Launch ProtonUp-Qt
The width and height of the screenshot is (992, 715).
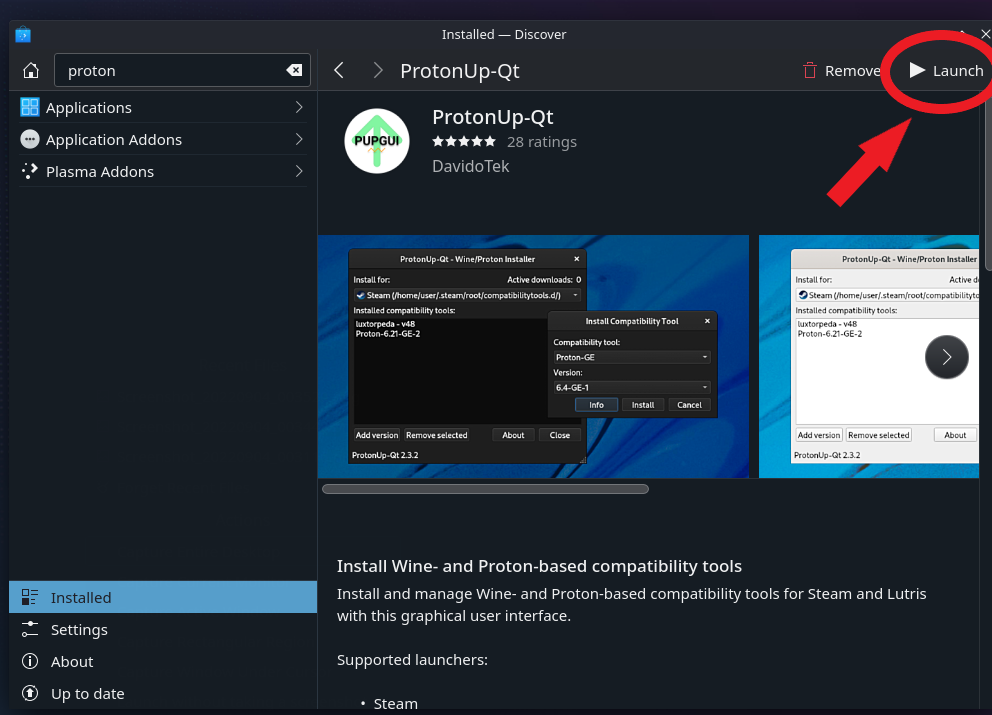click(x=946, y=70)
